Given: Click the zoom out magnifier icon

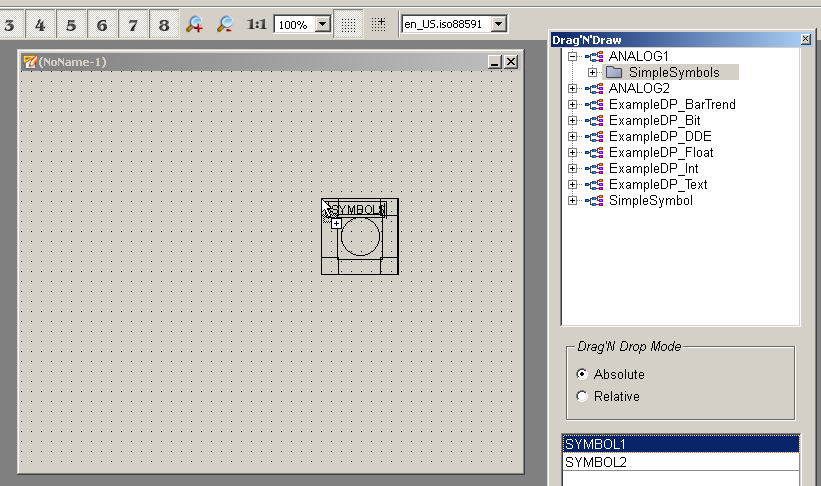Looking at the screenshot, I should (x=226, y=23).
